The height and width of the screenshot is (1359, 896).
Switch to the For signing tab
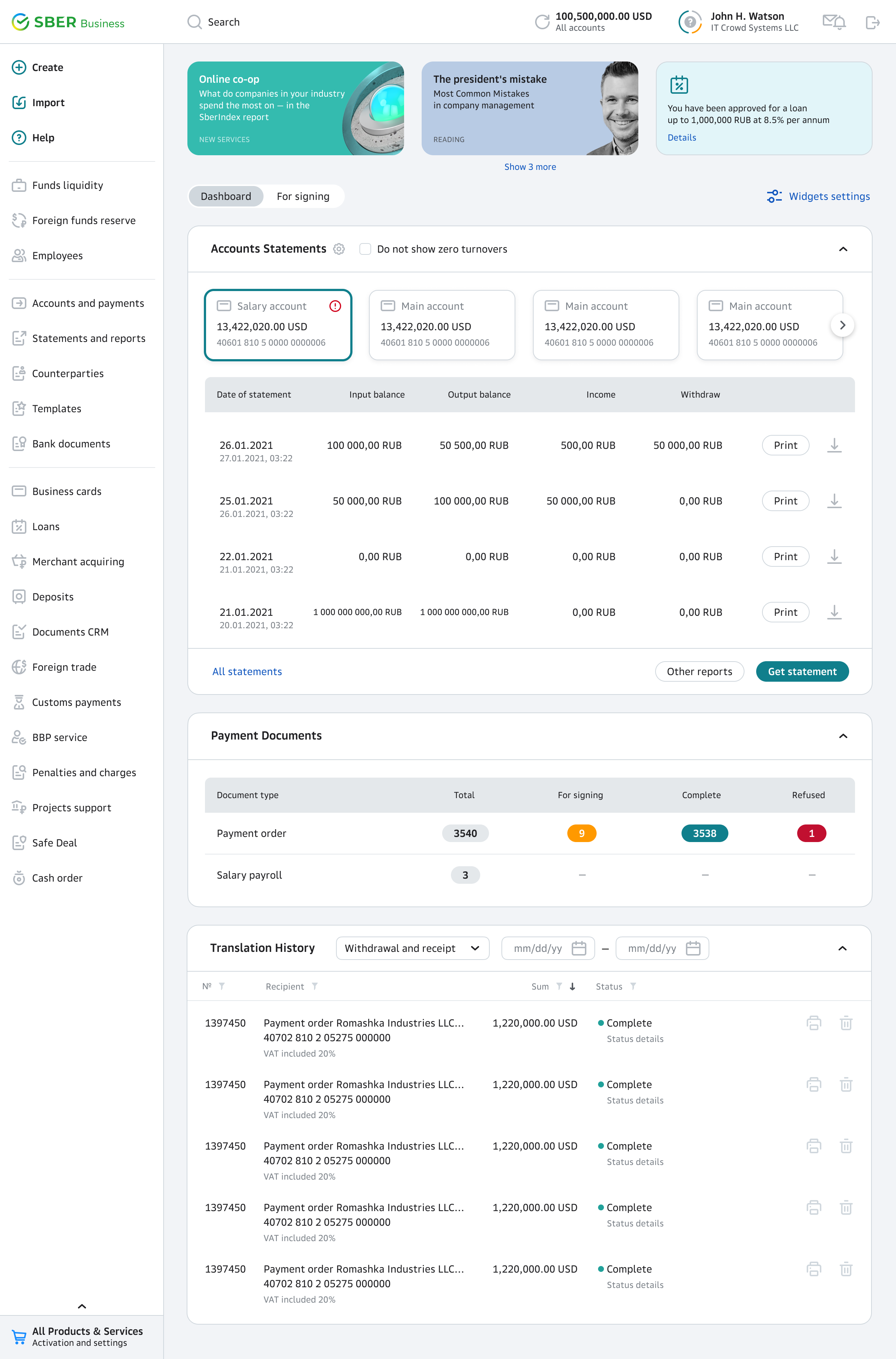click(303, 197)
